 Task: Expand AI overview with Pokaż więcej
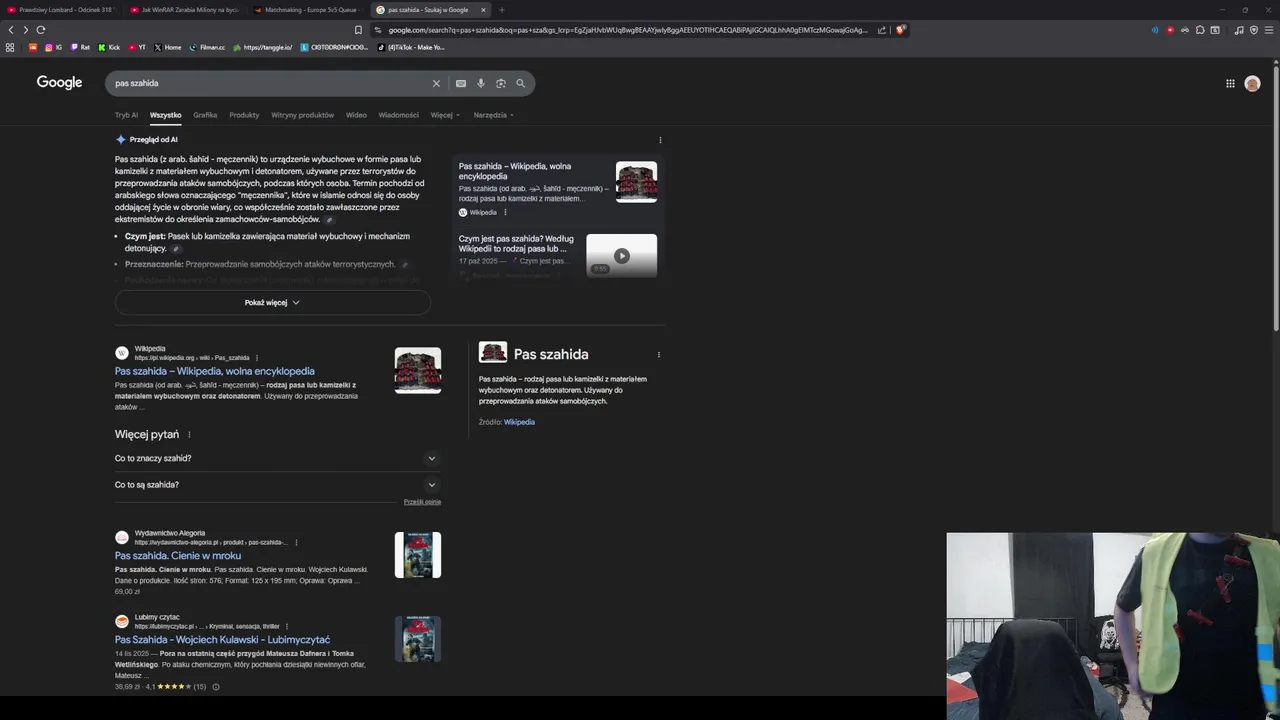tap(273, 302)
